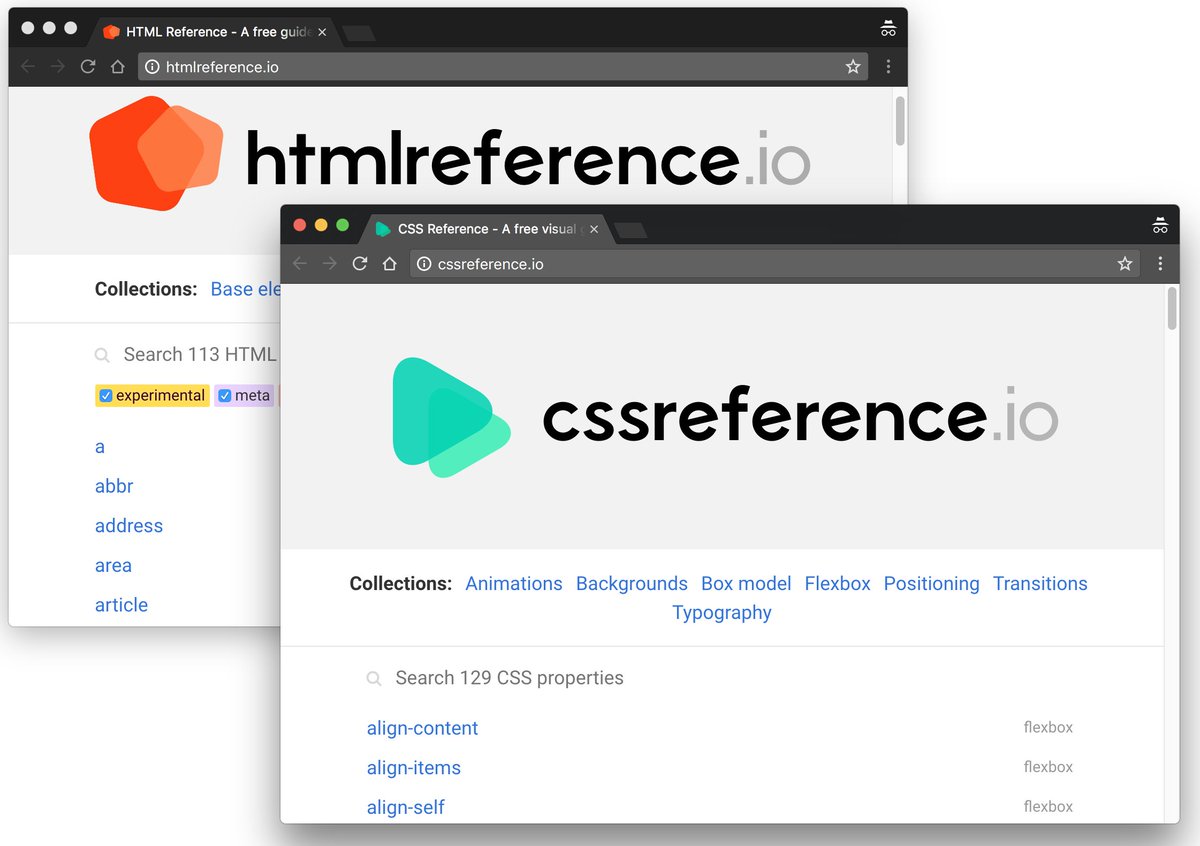Reload the cssreference.io page
This screenshot has width=1200, height=846.
point(360,264)
